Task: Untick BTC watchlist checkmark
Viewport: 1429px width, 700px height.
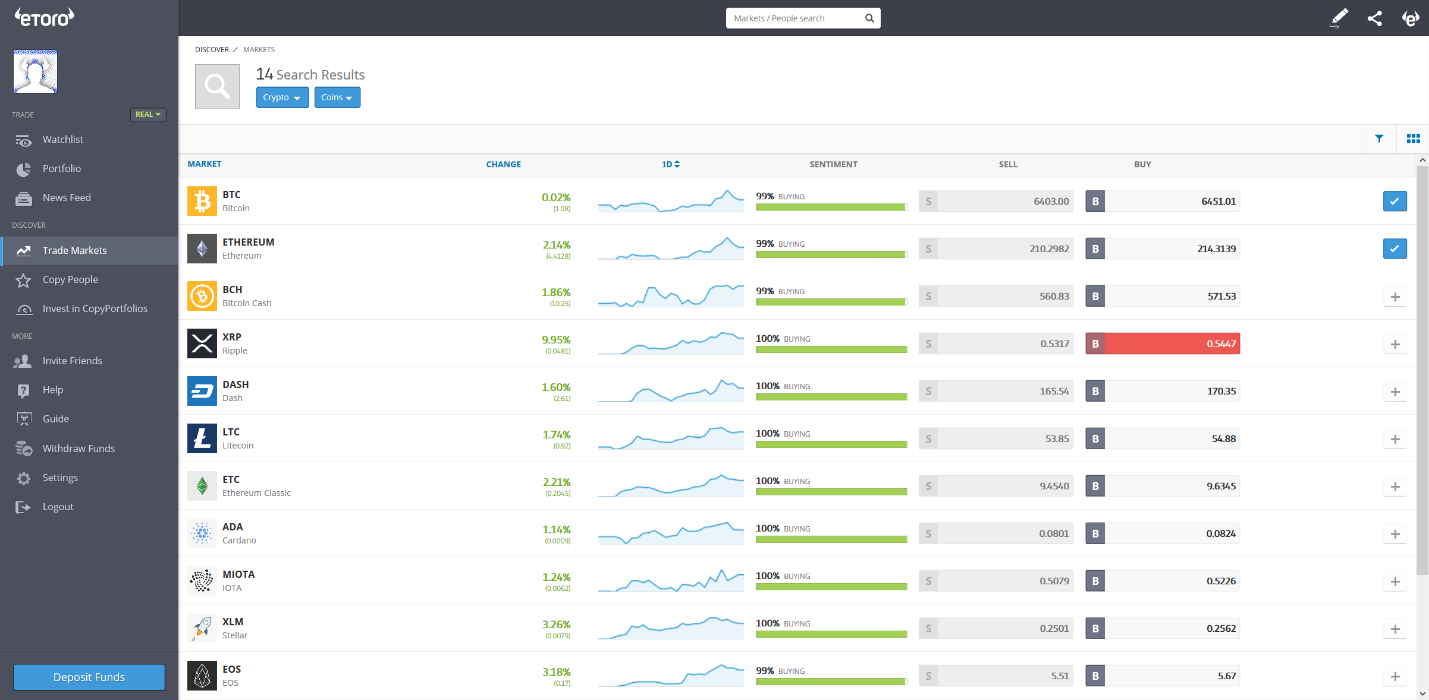Action: 1395,201
